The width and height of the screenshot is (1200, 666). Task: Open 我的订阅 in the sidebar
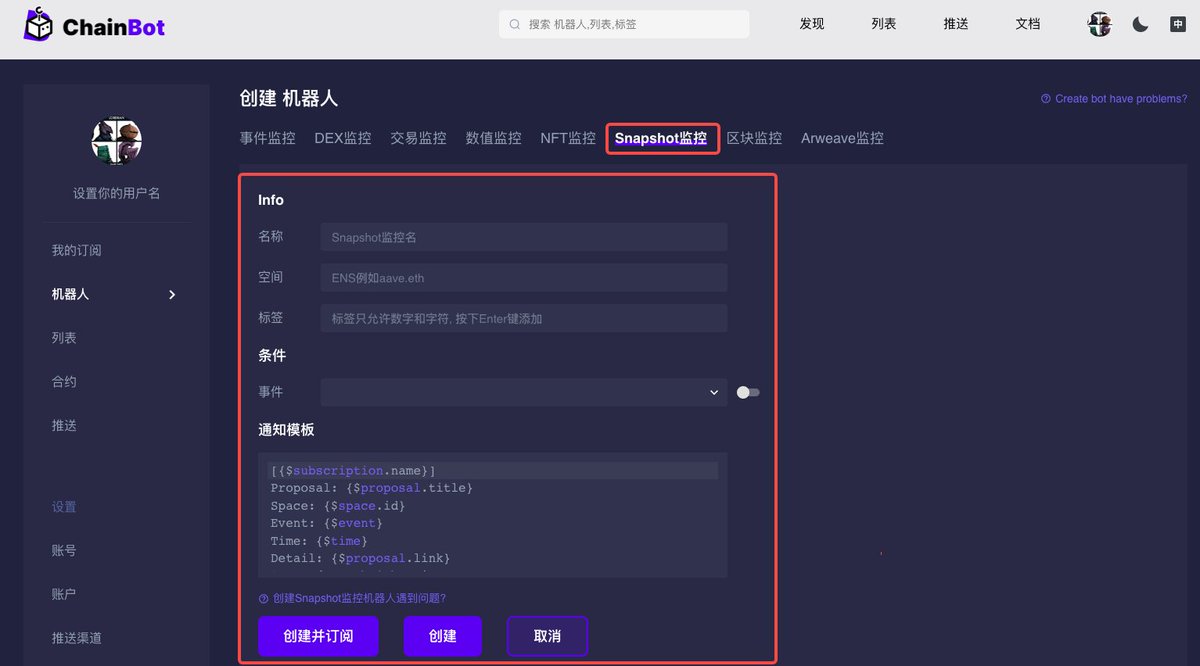point(77,250)
